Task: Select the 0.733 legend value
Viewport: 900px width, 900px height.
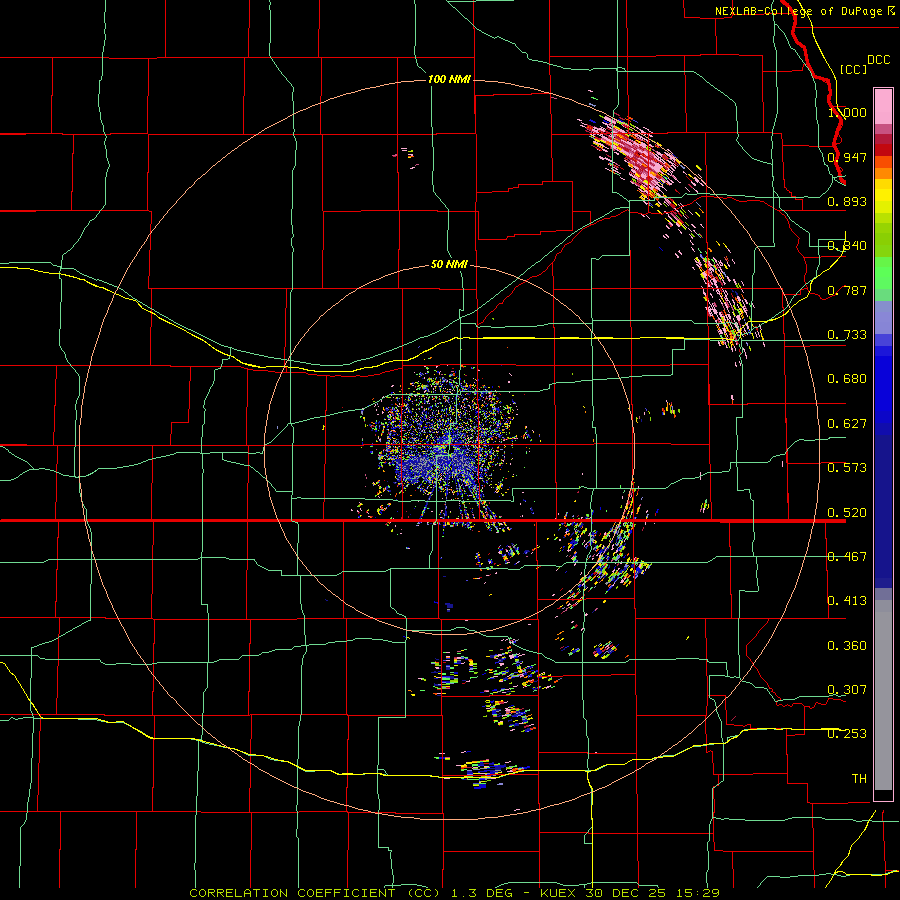Action: tap(847, 335)
